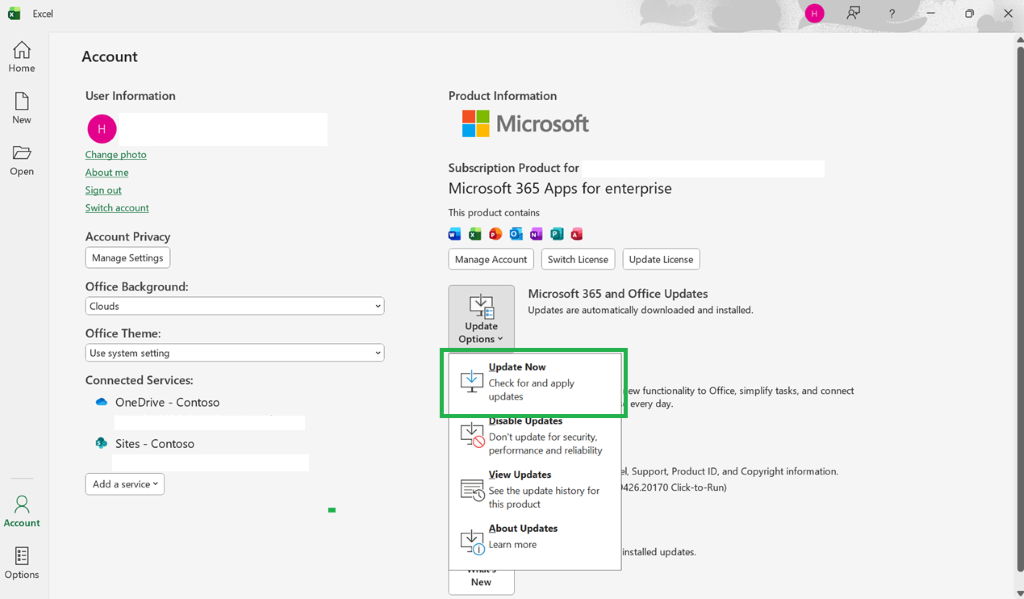Screen dimensions: 1024x599
Task: Choose Update Now from the menu
Action: pos(534,381)
